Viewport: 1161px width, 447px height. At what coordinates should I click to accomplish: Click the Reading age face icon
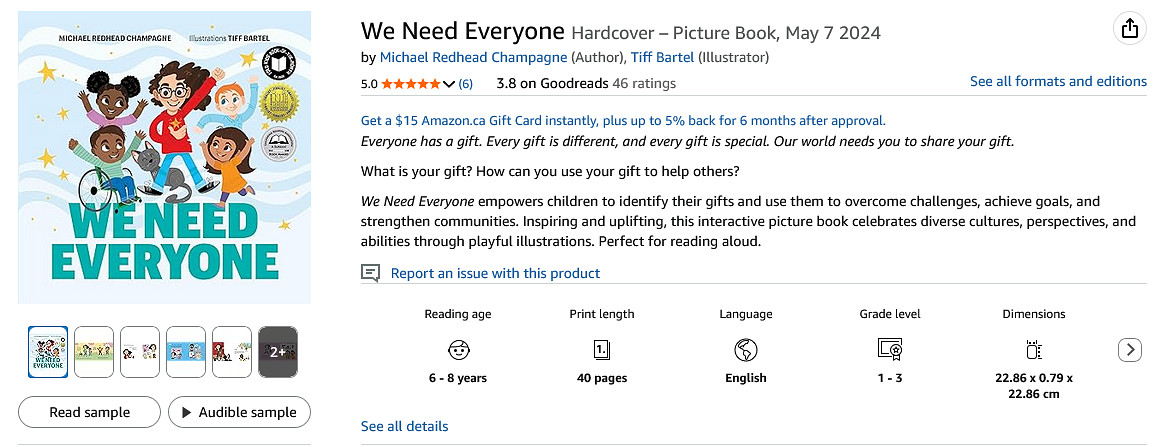click(458, 350)
